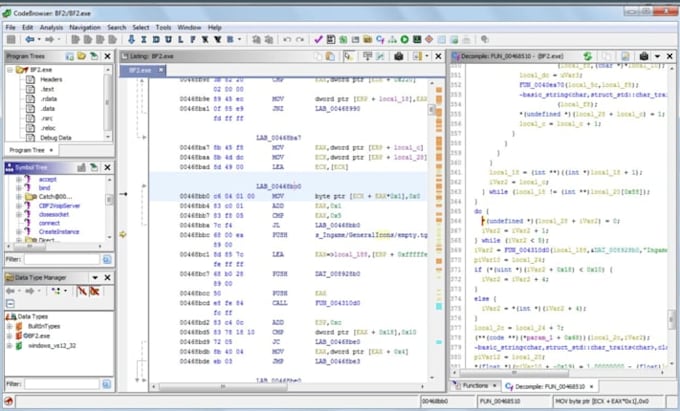Open the Tools menu
The image size is (680, 411).
(163, 27)
